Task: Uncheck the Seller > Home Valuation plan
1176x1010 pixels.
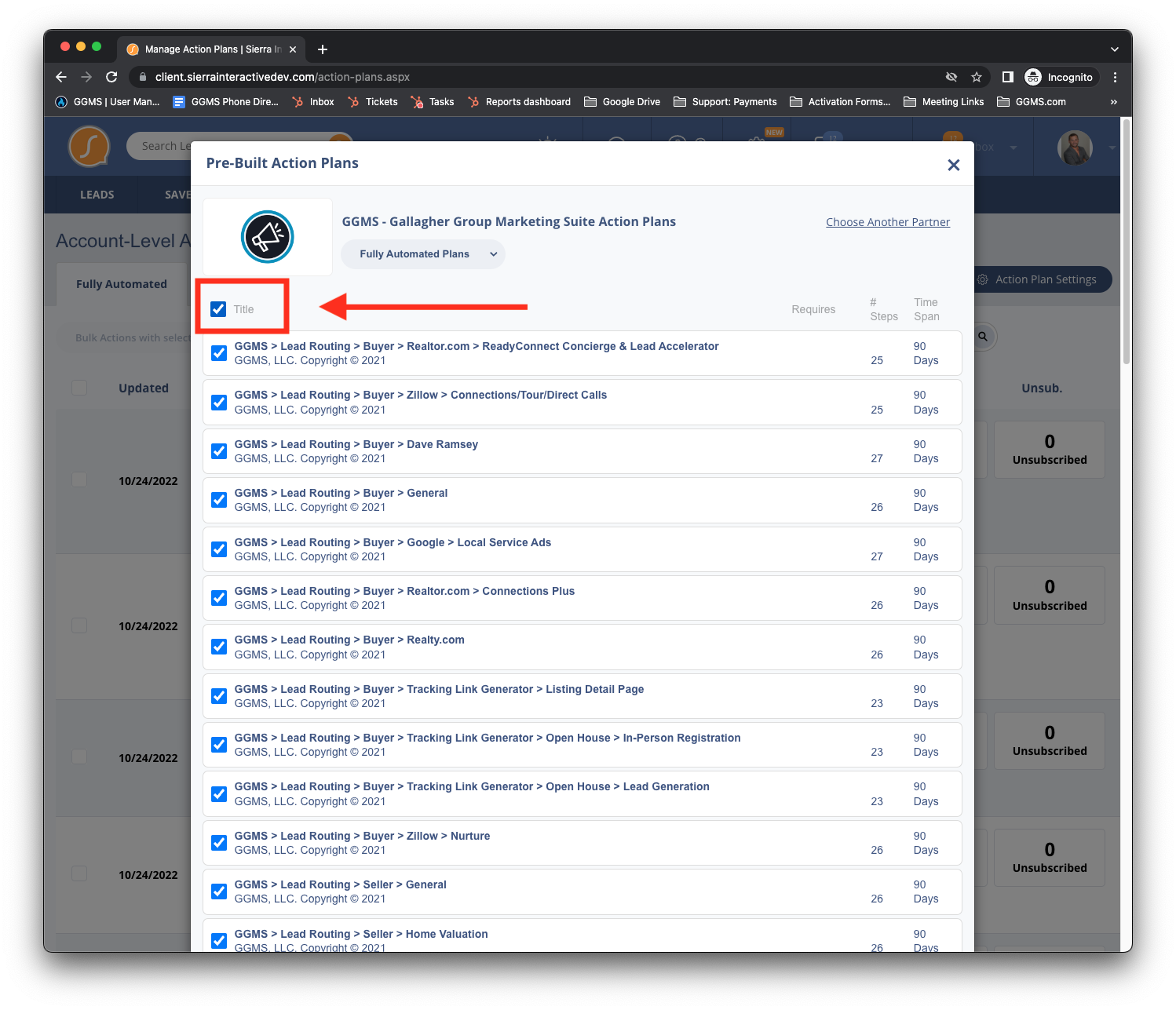Action: [x=219, y=941]
